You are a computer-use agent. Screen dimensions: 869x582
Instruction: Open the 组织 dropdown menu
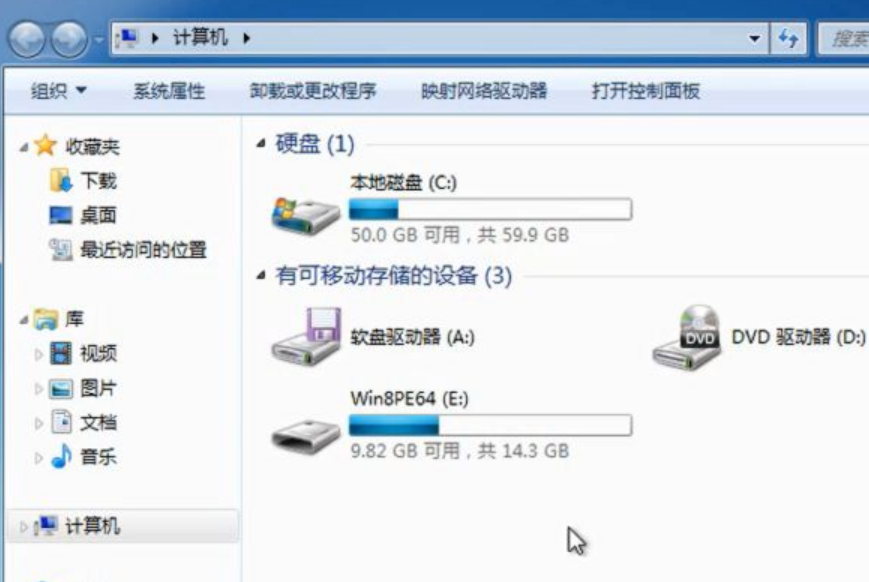coord(58,90)
